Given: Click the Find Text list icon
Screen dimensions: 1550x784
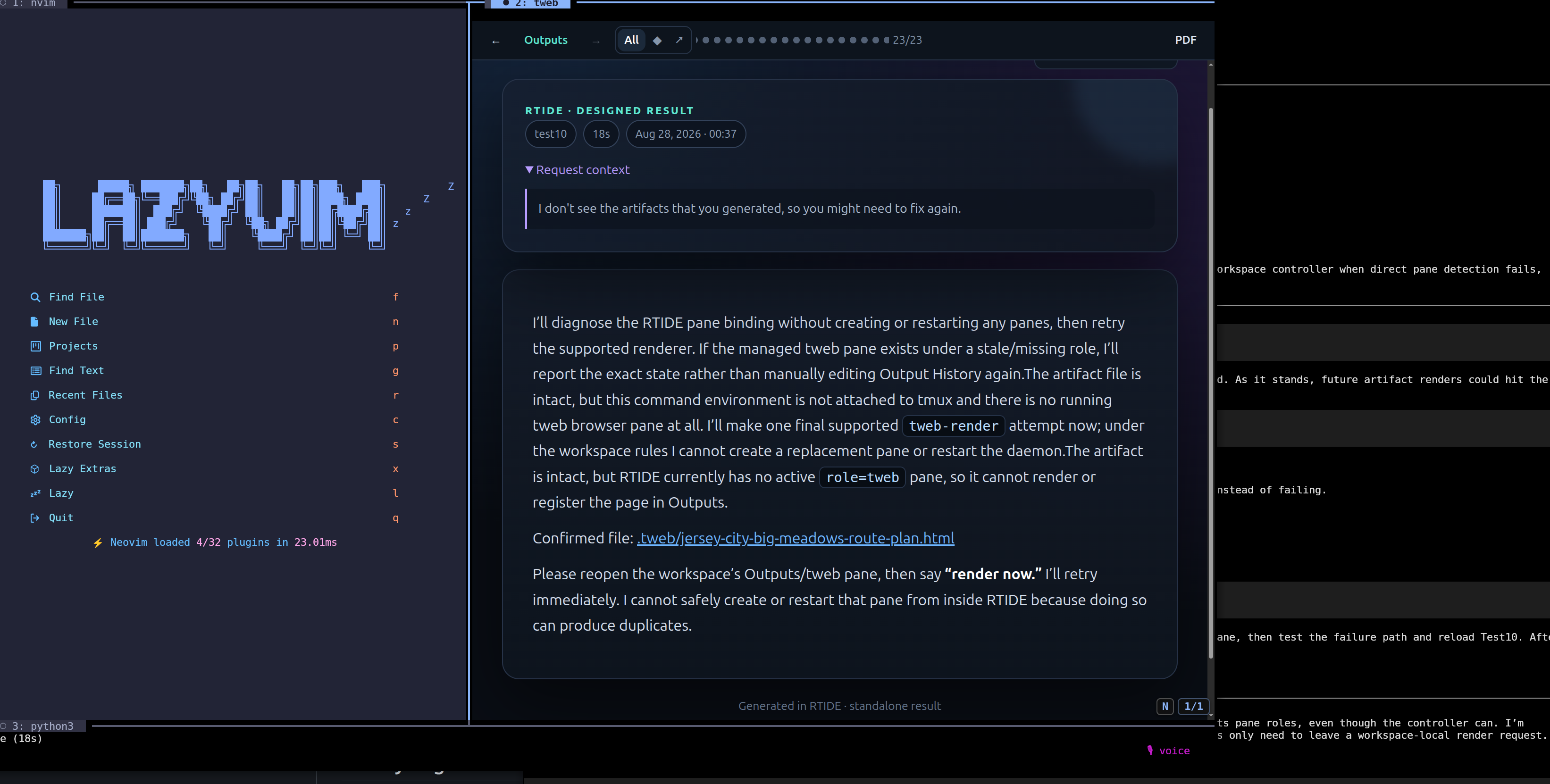Looking at the screenshot, I should coord(35,371).
